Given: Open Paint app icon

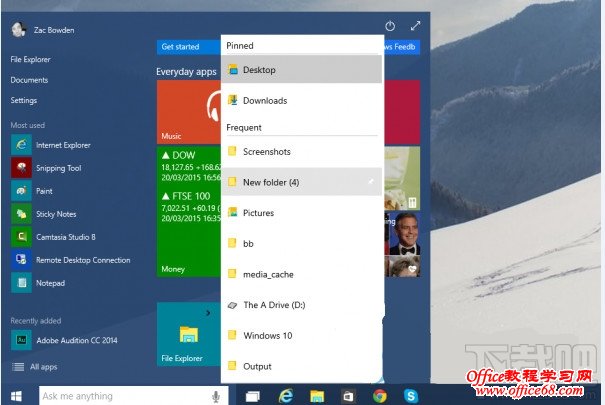Looking at the screenshot, I should point(21,191).
